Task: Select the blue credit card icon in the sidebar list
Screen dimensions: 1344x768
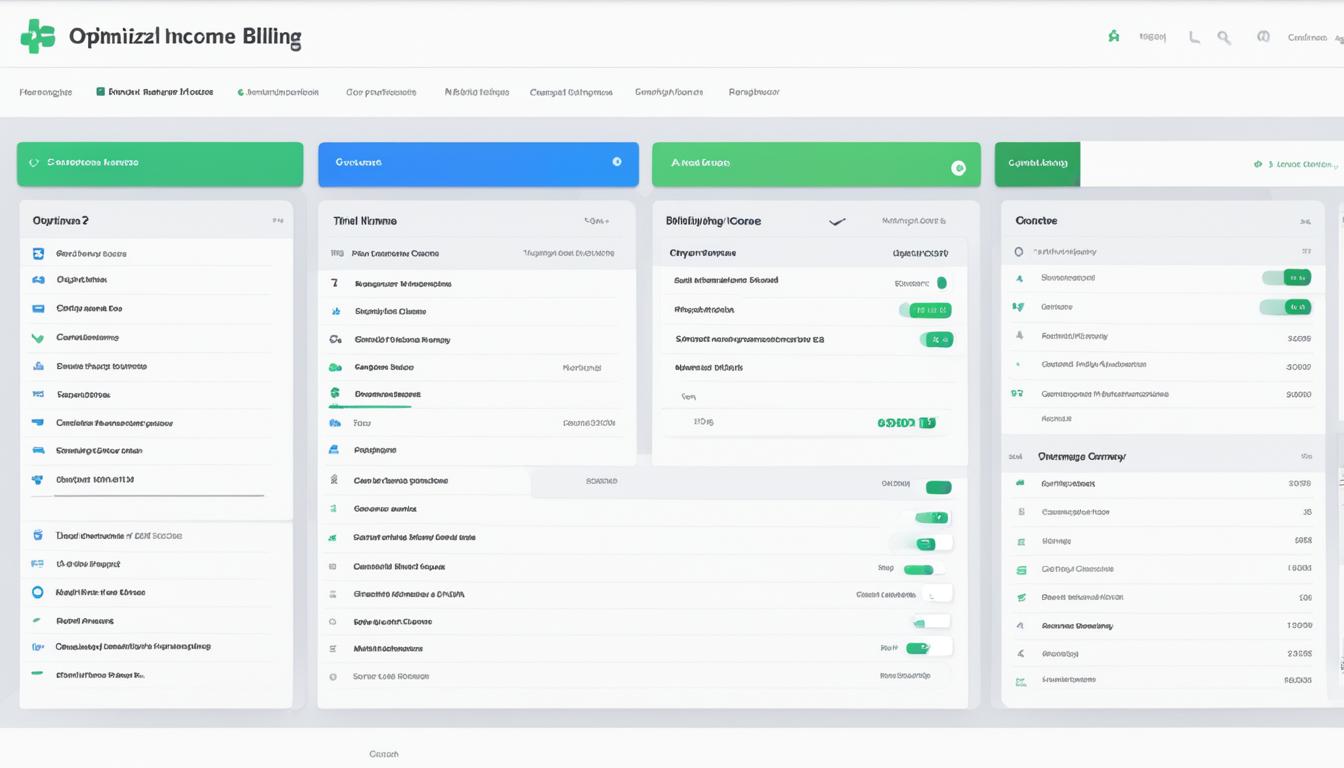Action: [38, 308]
